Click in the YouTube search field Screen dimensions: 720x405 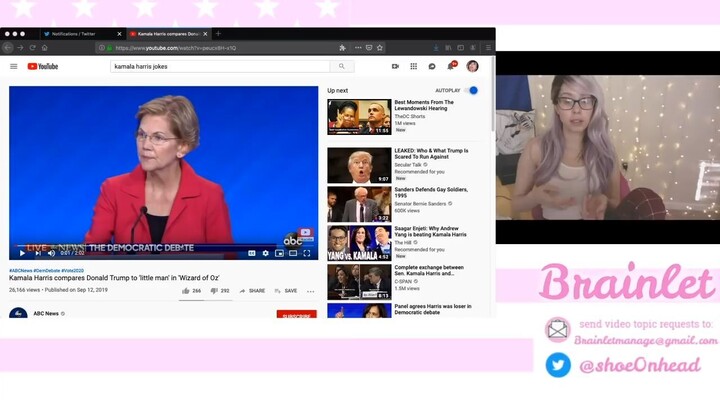click(x=220, y=67)
